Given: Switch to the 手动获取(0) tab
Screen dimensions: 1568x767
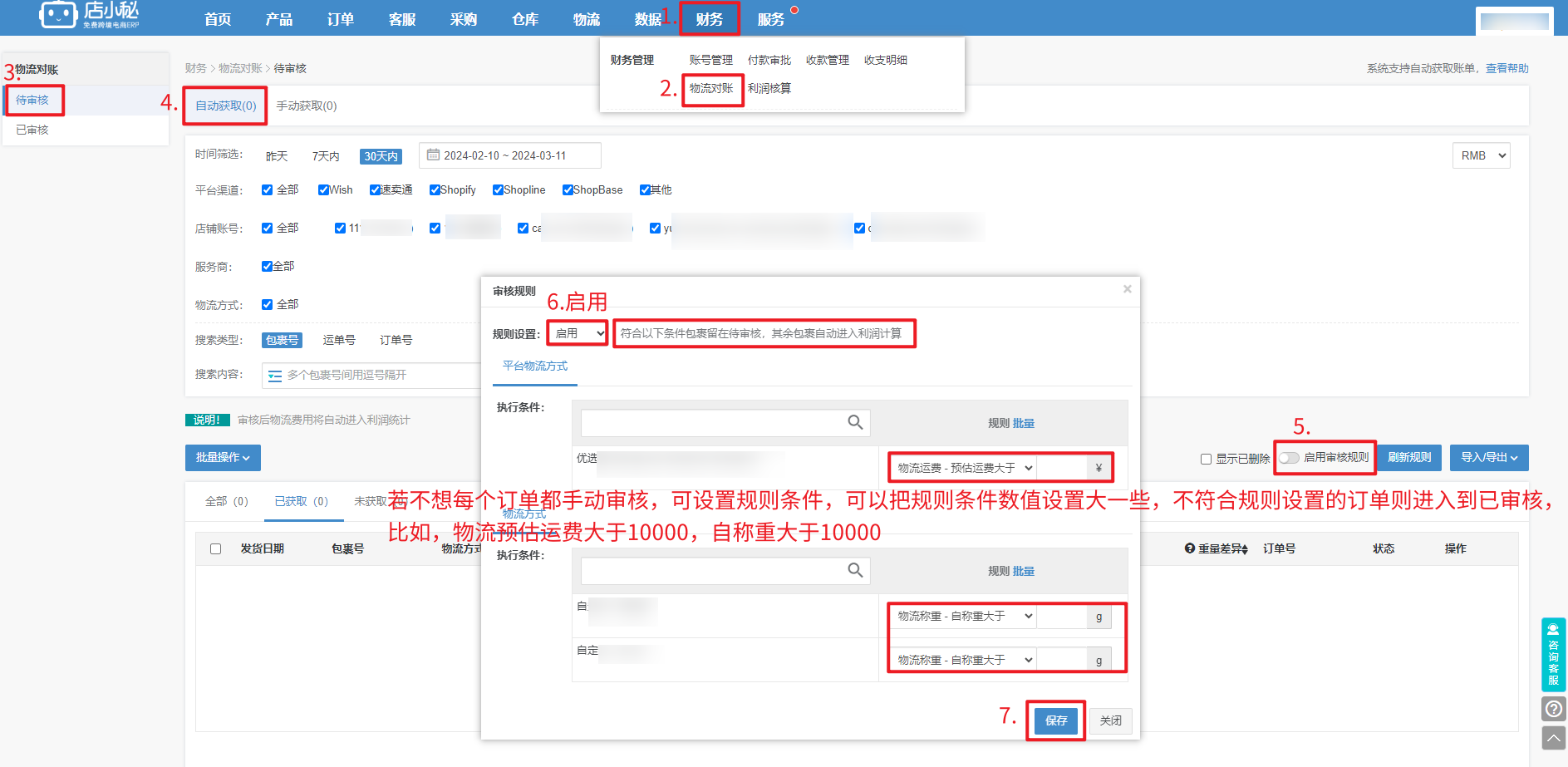Looking at the screenshot, I should (x=307, y=106).
